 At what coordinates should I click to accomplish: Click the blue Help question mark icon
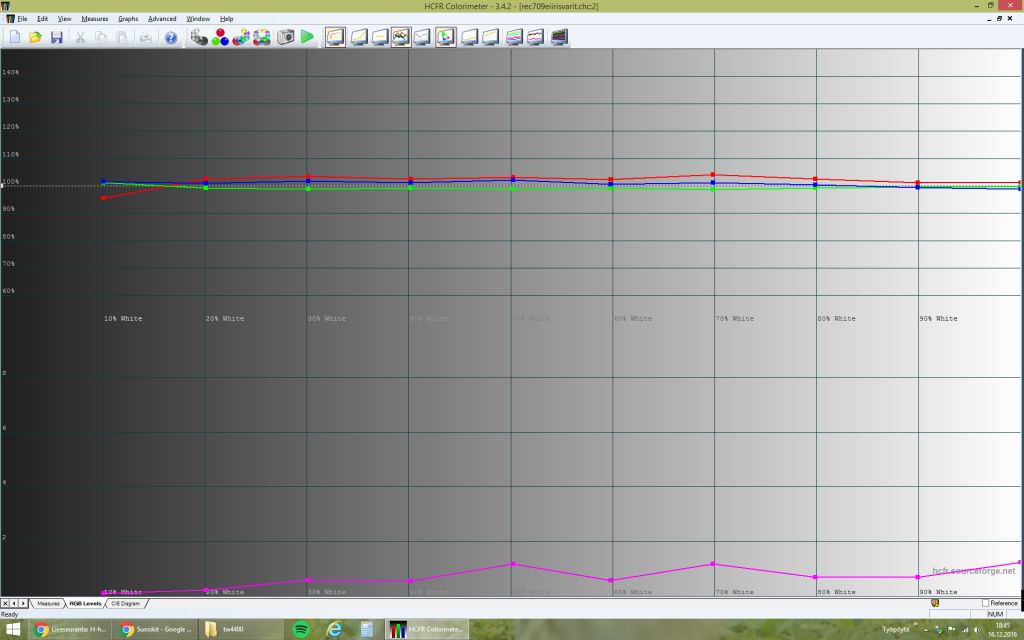pyautogui.click(x=170, y=37)
